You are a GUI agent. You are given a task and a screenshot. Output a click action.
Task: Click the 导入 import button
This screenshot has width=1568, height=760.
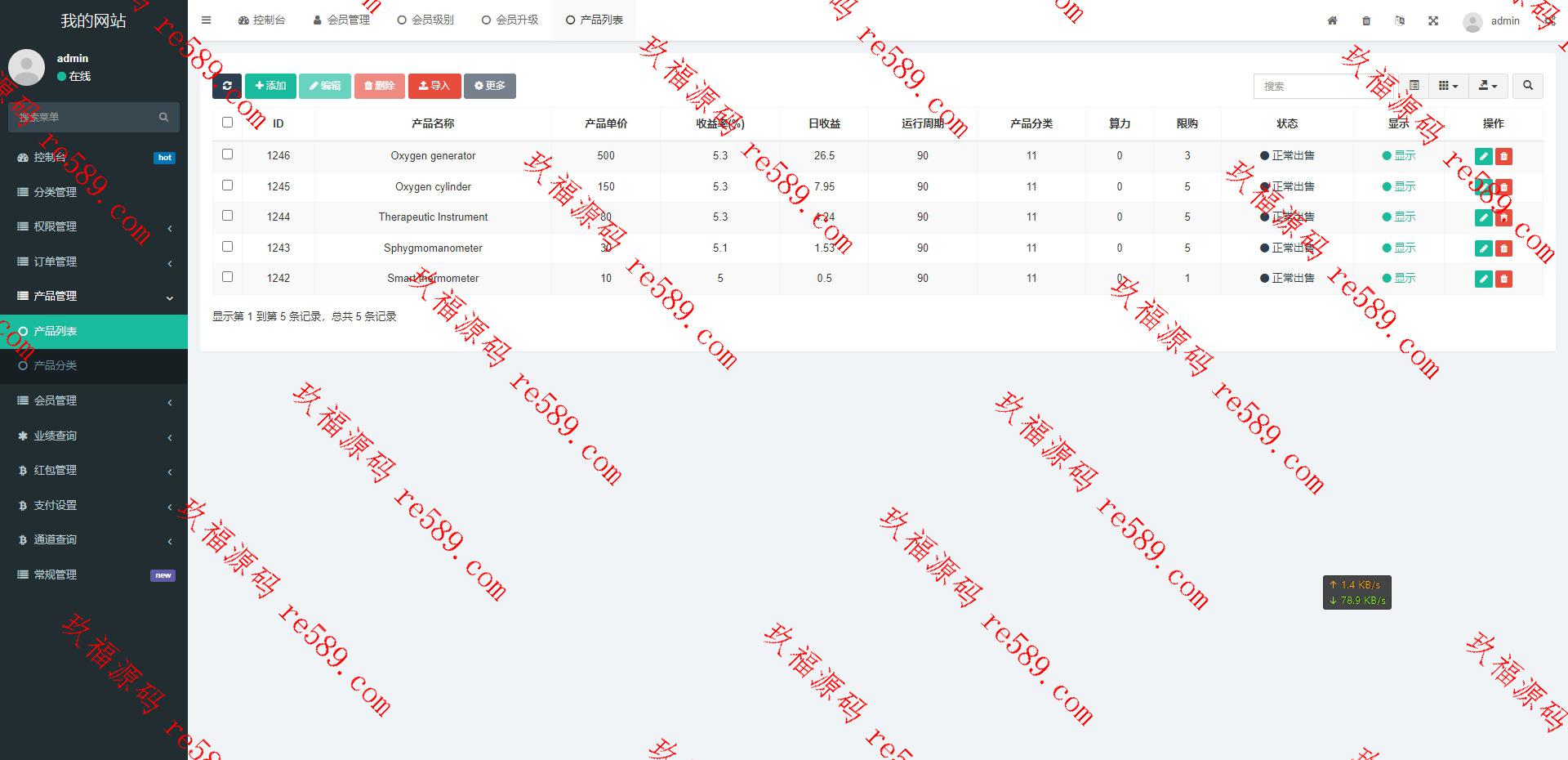coord(434,86)
